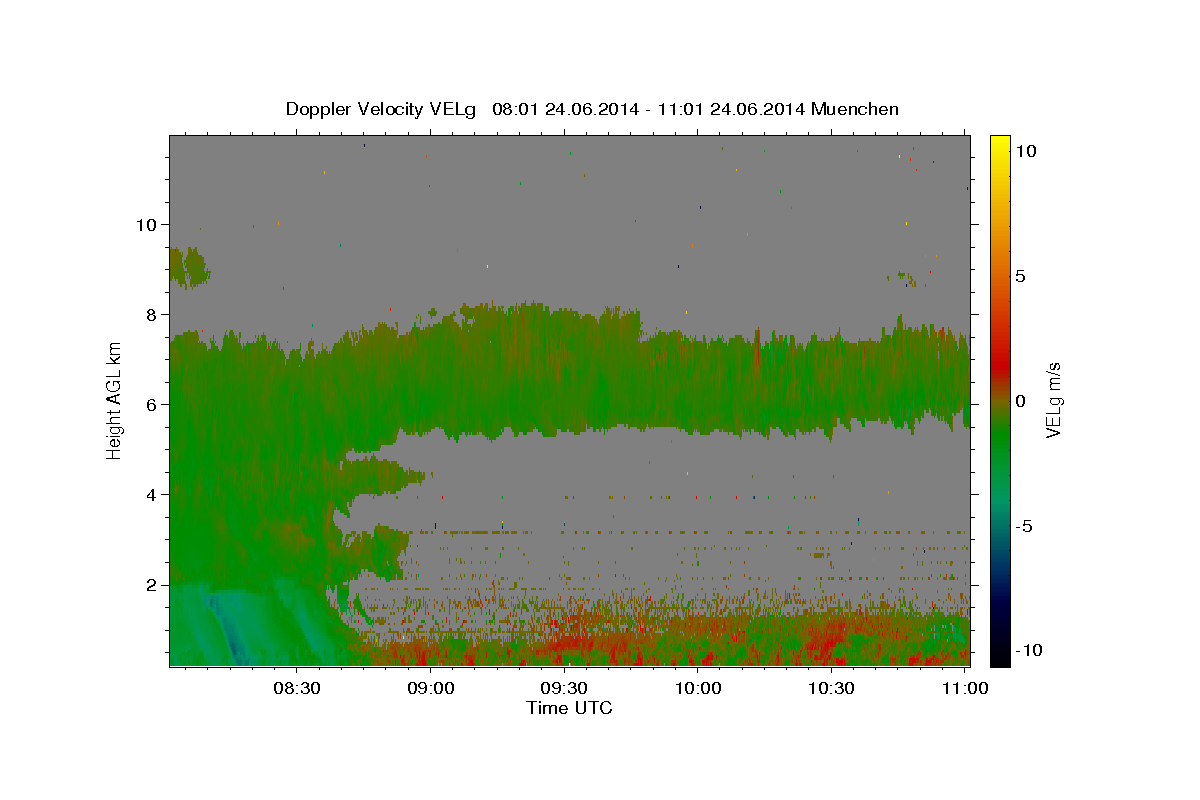Click the colorbar label '0'
1200x800 pixels.
tap(1020, 401)
